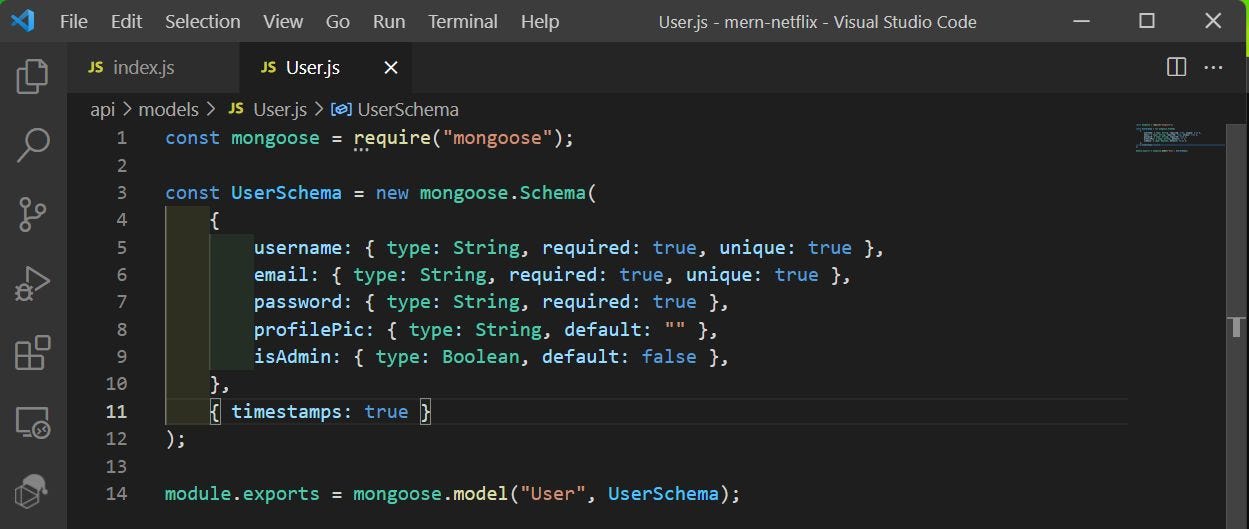The height and width of the screenshot is (529, 1249).
Task: Click chevron after api in breadcrumb
Action: [127, 109]
